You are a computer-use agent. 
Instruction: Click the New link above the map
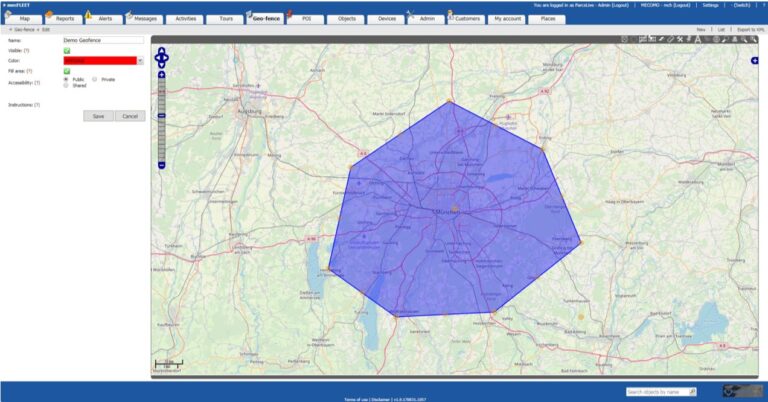(701, 29)
